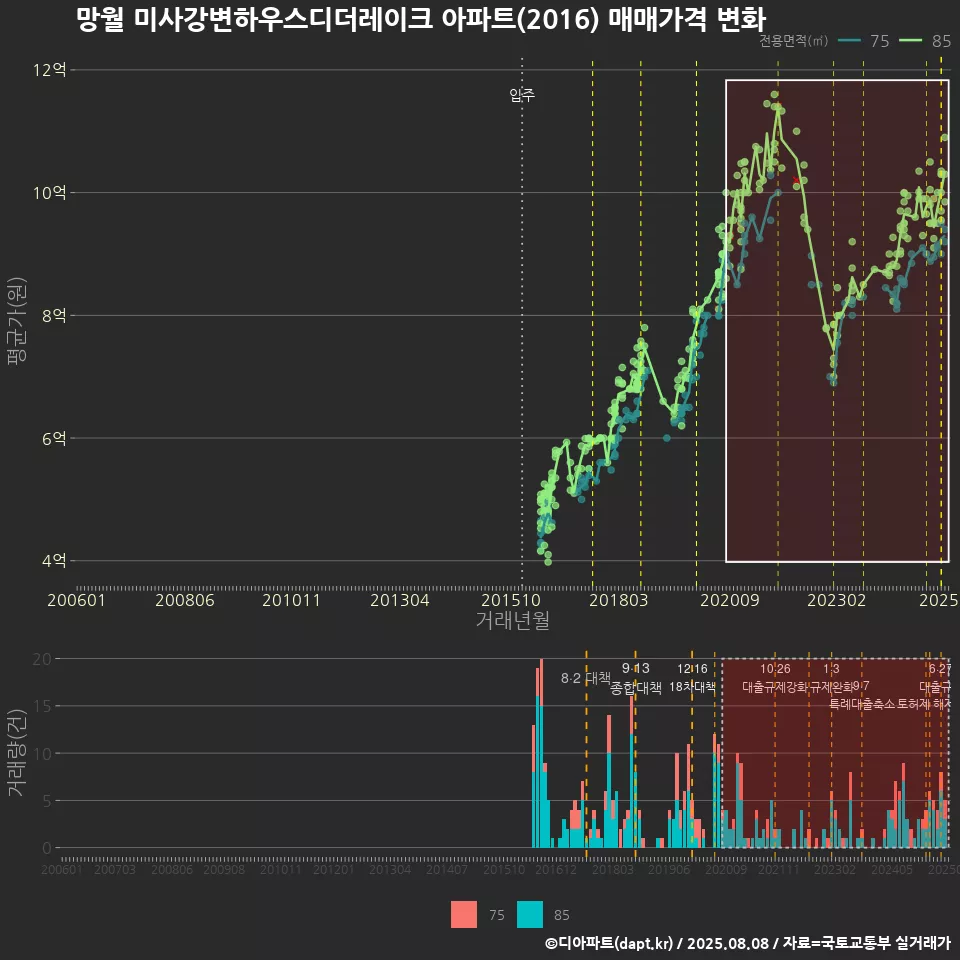Click the 6·27 policy label
This screenshot has height=960, width=960.
coord(940,669)
